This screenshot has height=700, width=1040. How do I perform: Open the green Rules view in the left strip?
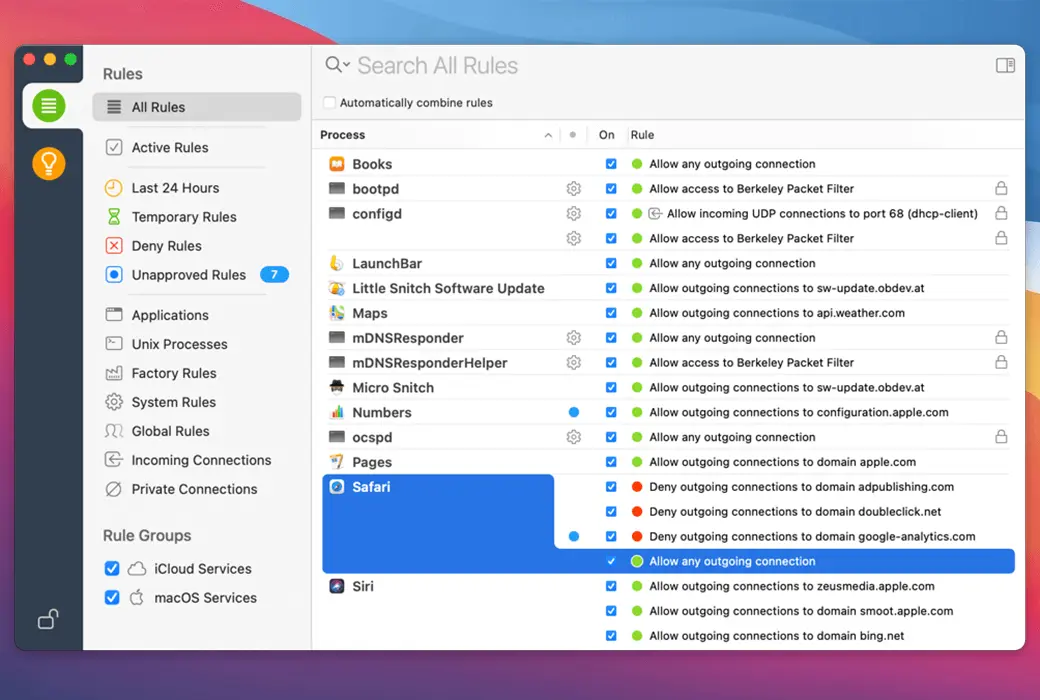pos(48,105)
